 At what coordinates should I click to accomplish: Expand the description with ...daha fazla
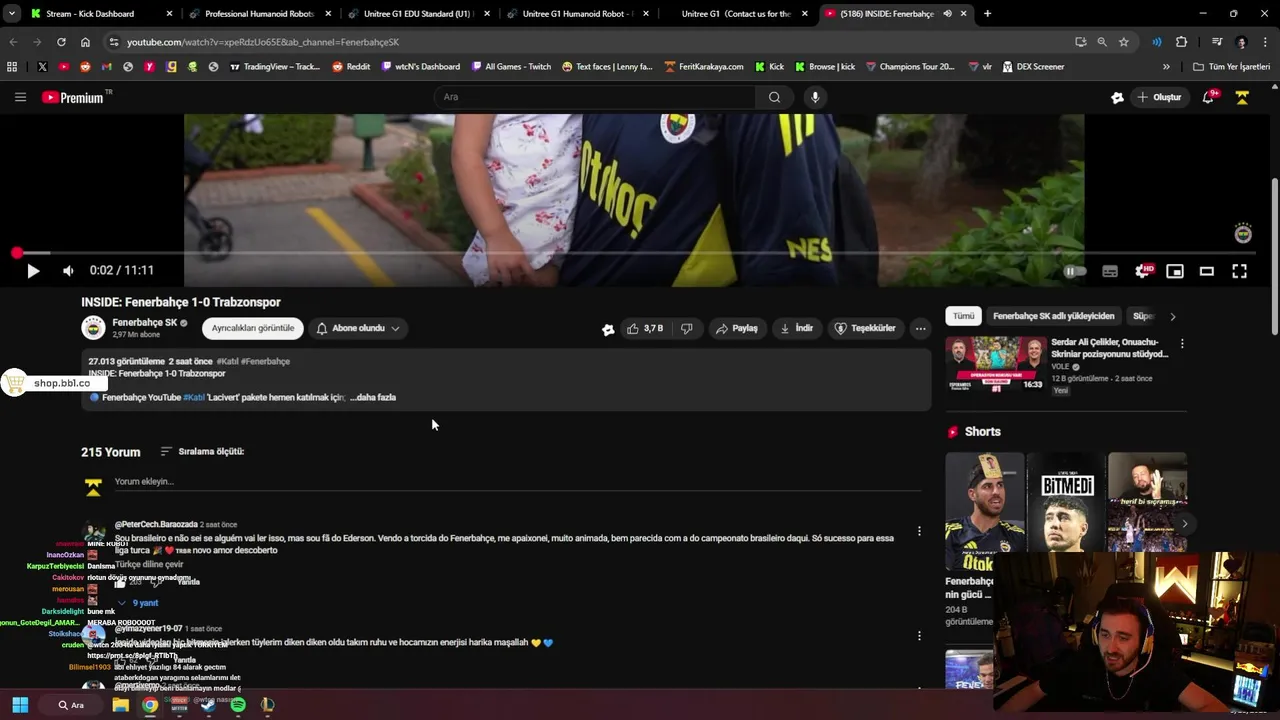click(373, 398)
